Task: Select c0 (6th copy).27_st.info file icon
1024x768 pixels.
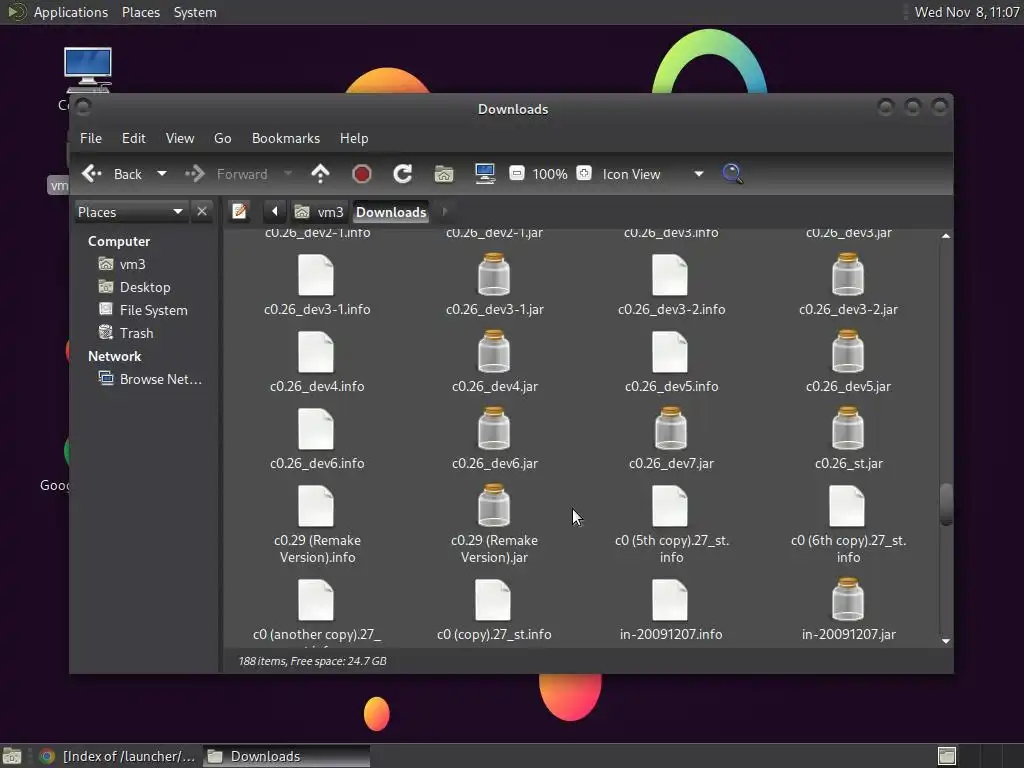Action: click(x=848, y=506)
